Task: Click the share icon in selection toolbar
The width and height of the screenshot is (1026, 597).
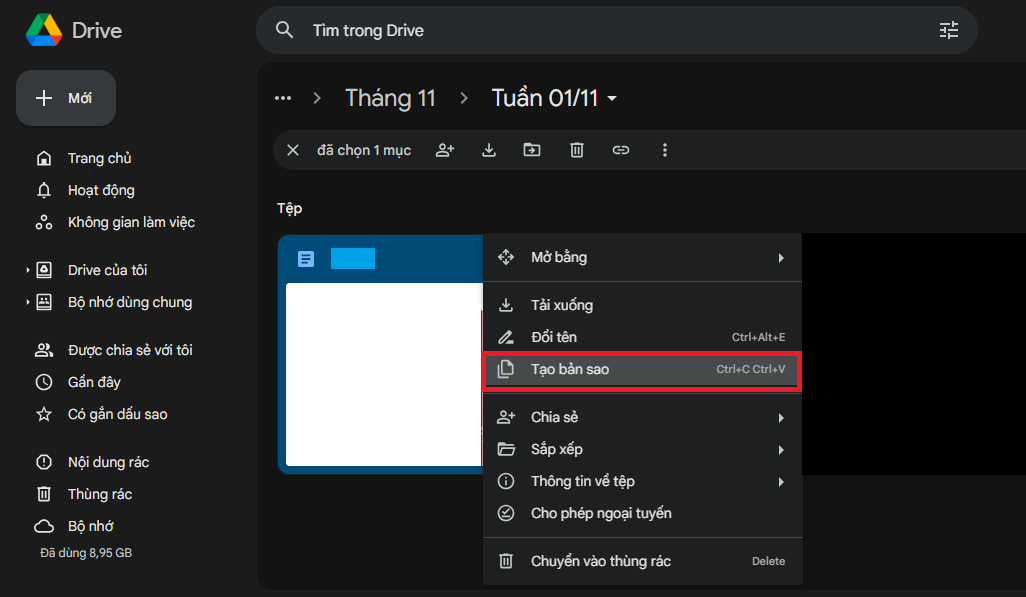Action: (x=445, y=150)
